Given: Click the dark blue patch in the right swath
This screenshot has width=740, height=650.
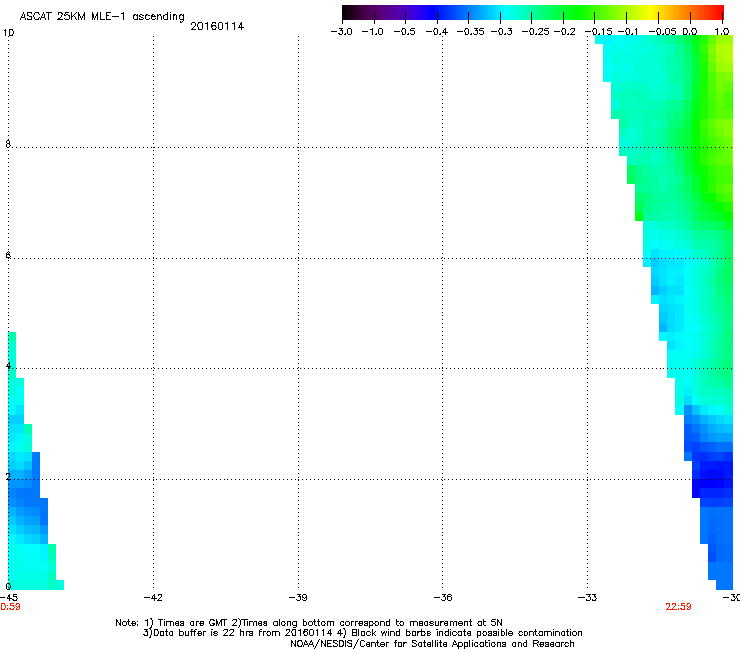Looking at the screenshot, I should click(x=714, y=476).
